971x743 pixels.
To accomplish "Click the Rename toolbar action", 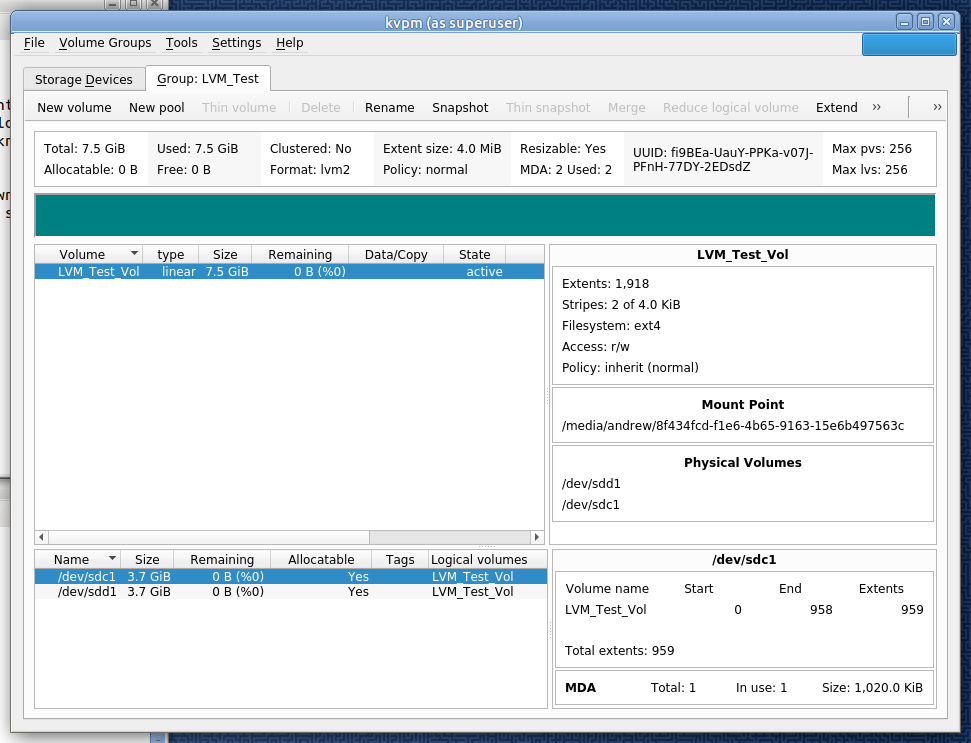I will coord(390,108).
